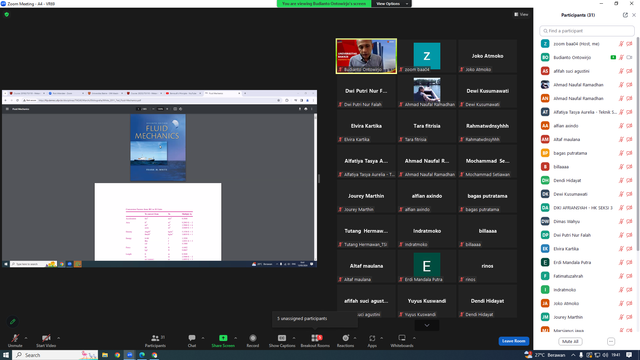Click the weather widget 27°C Berawan
640x360 pixels.
coord(546,355)
